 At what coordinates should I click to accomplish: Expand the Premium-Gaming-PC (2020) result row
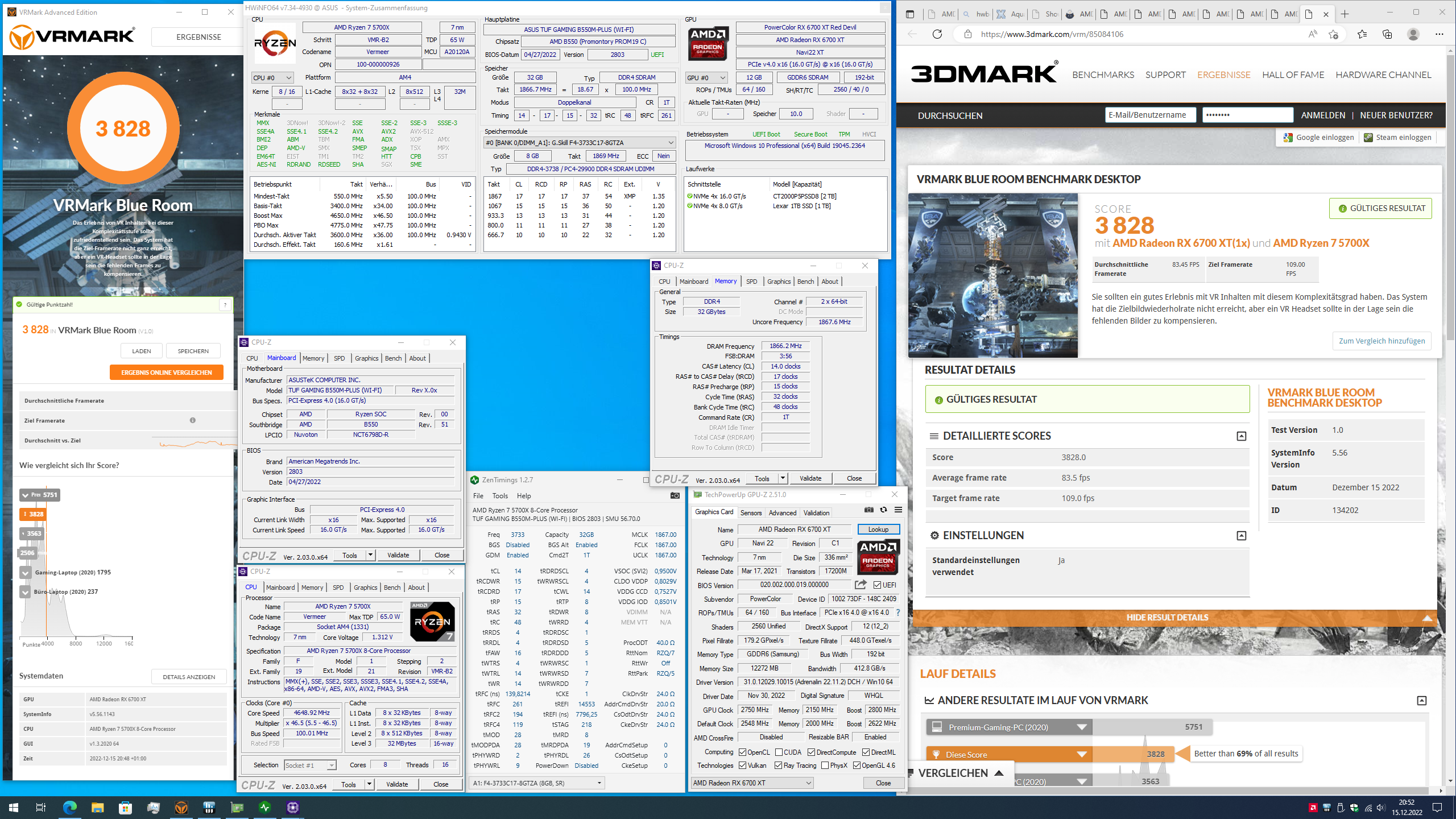1082,727
